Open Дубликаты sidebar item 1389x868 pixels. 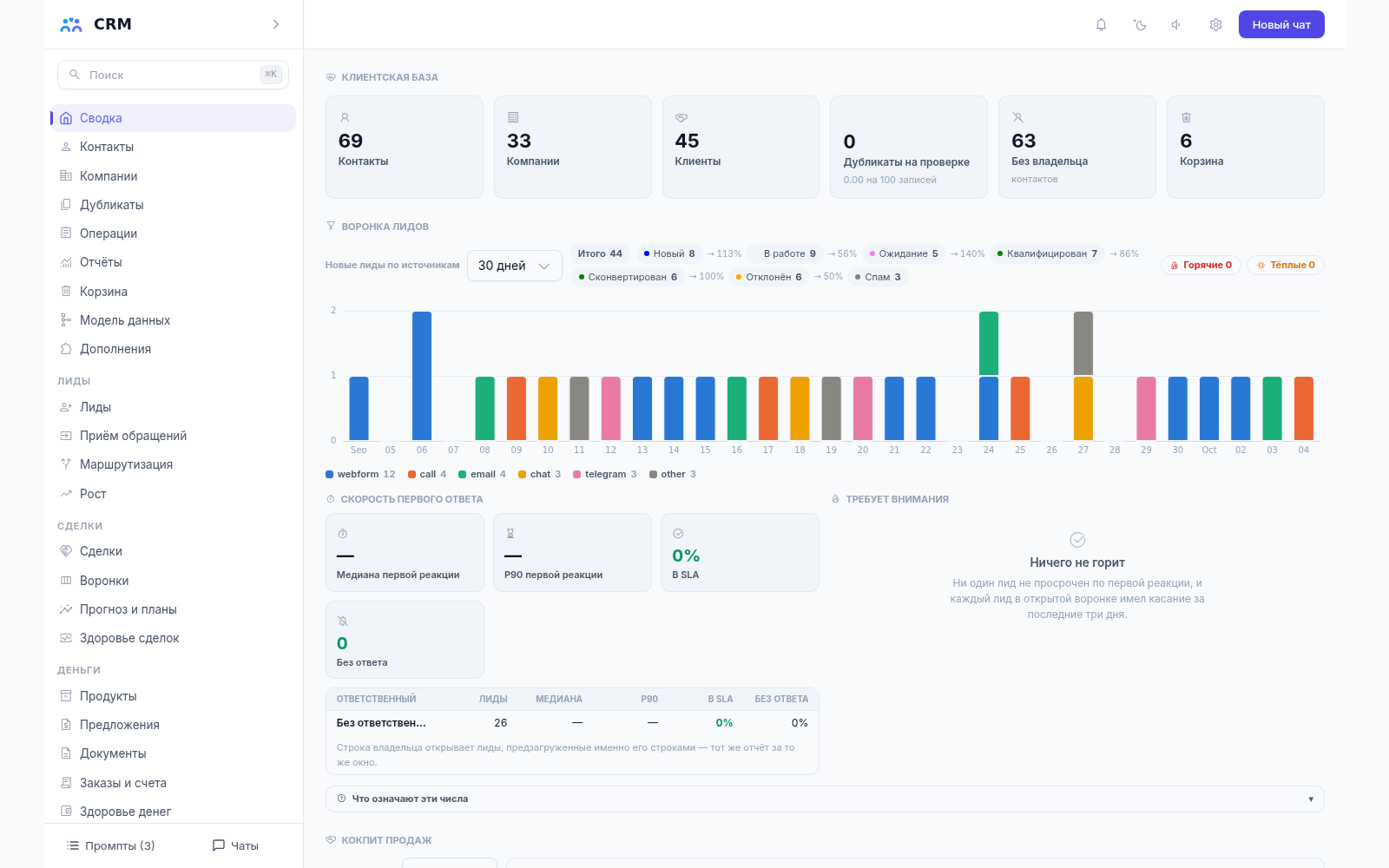coord(173,205)
